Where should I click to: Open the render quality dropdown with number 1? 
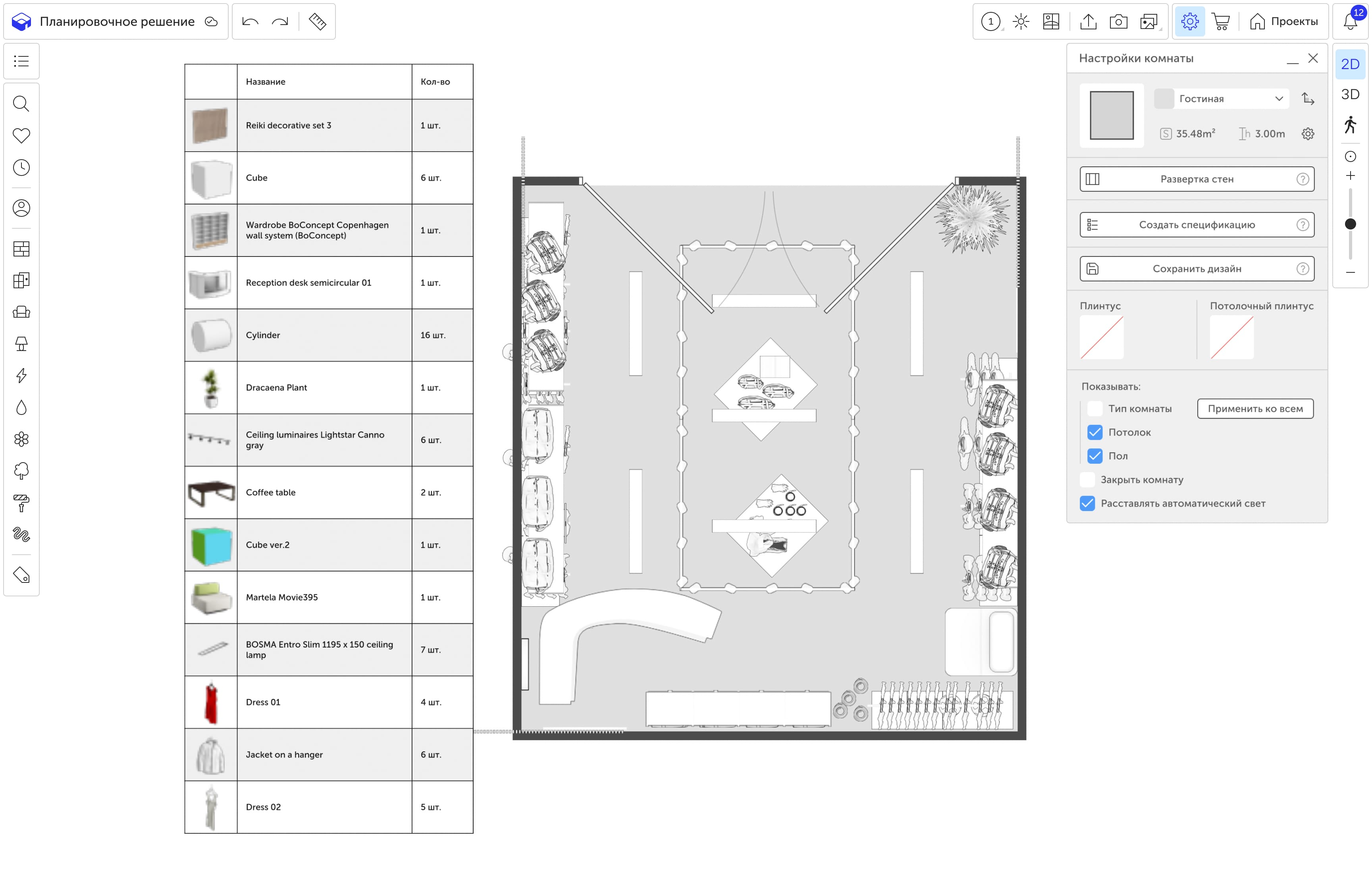tap(991, 22)
